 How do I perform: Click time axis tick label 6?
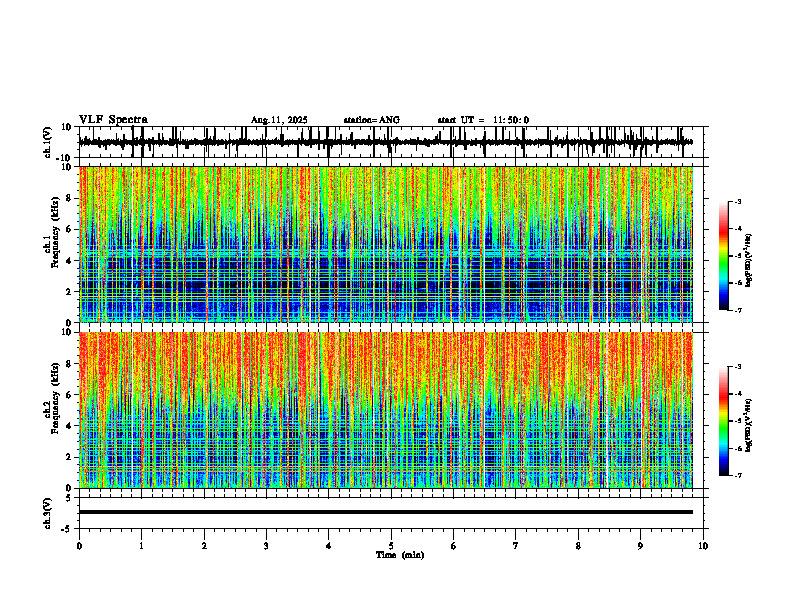tap(454, 546)
